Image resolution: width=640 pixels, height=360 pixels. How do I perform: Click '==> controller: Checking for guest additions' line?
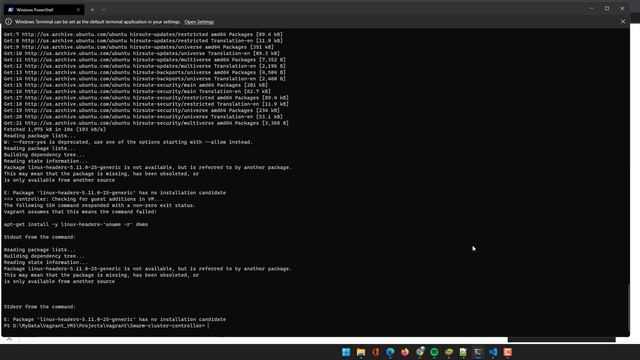[82, 199]
